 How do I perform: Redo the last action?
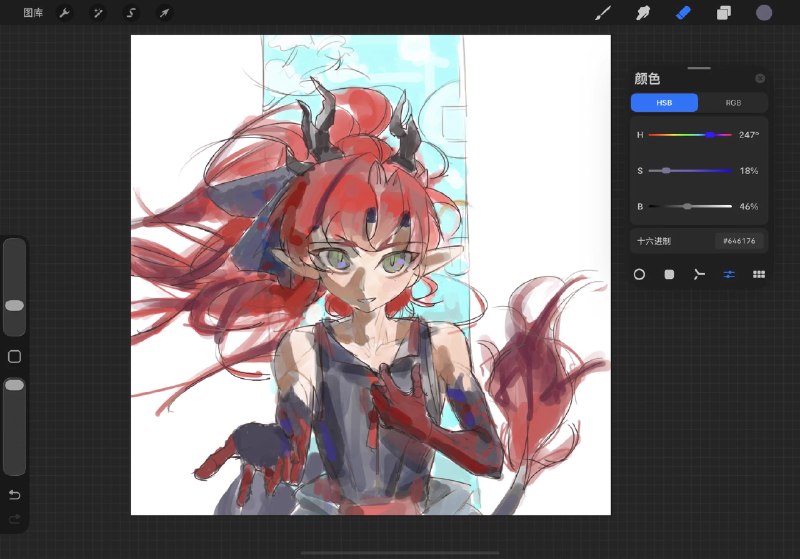pyautogui.click(x=14, y=519)
